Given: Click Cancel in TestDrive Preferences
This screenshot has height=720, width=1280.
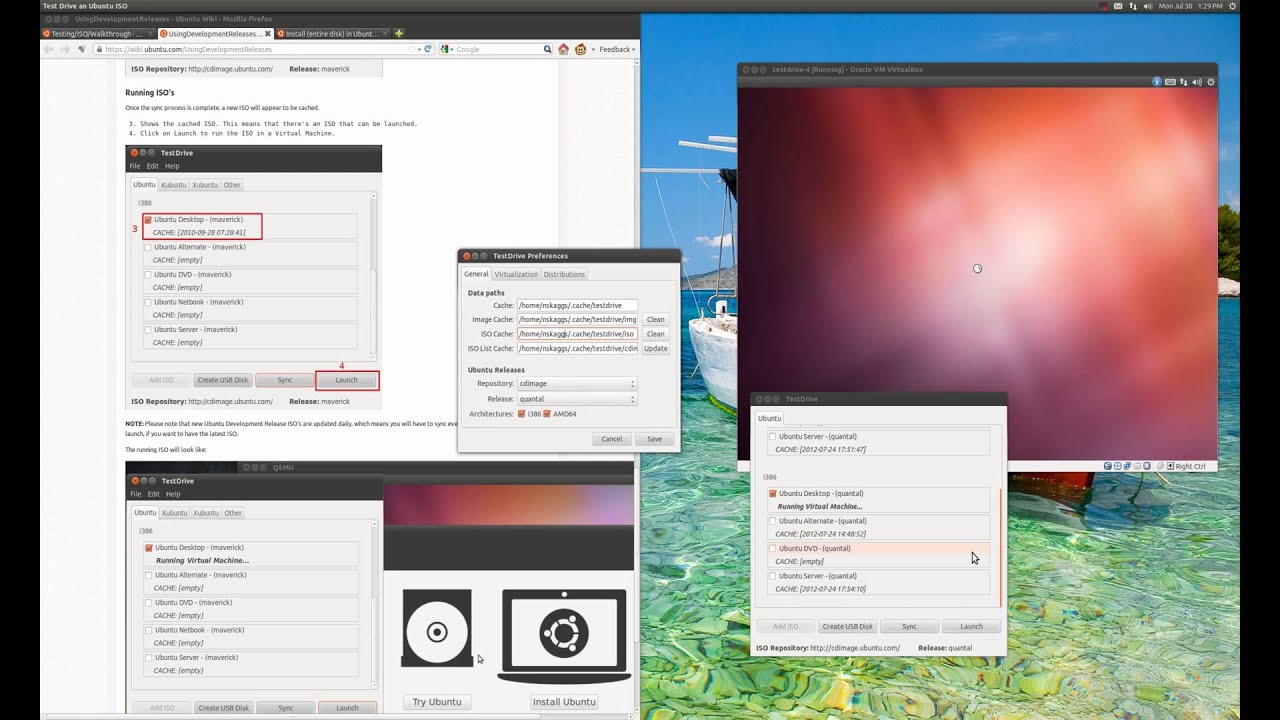Looking at the screenshot, I should tap(612, 439).
